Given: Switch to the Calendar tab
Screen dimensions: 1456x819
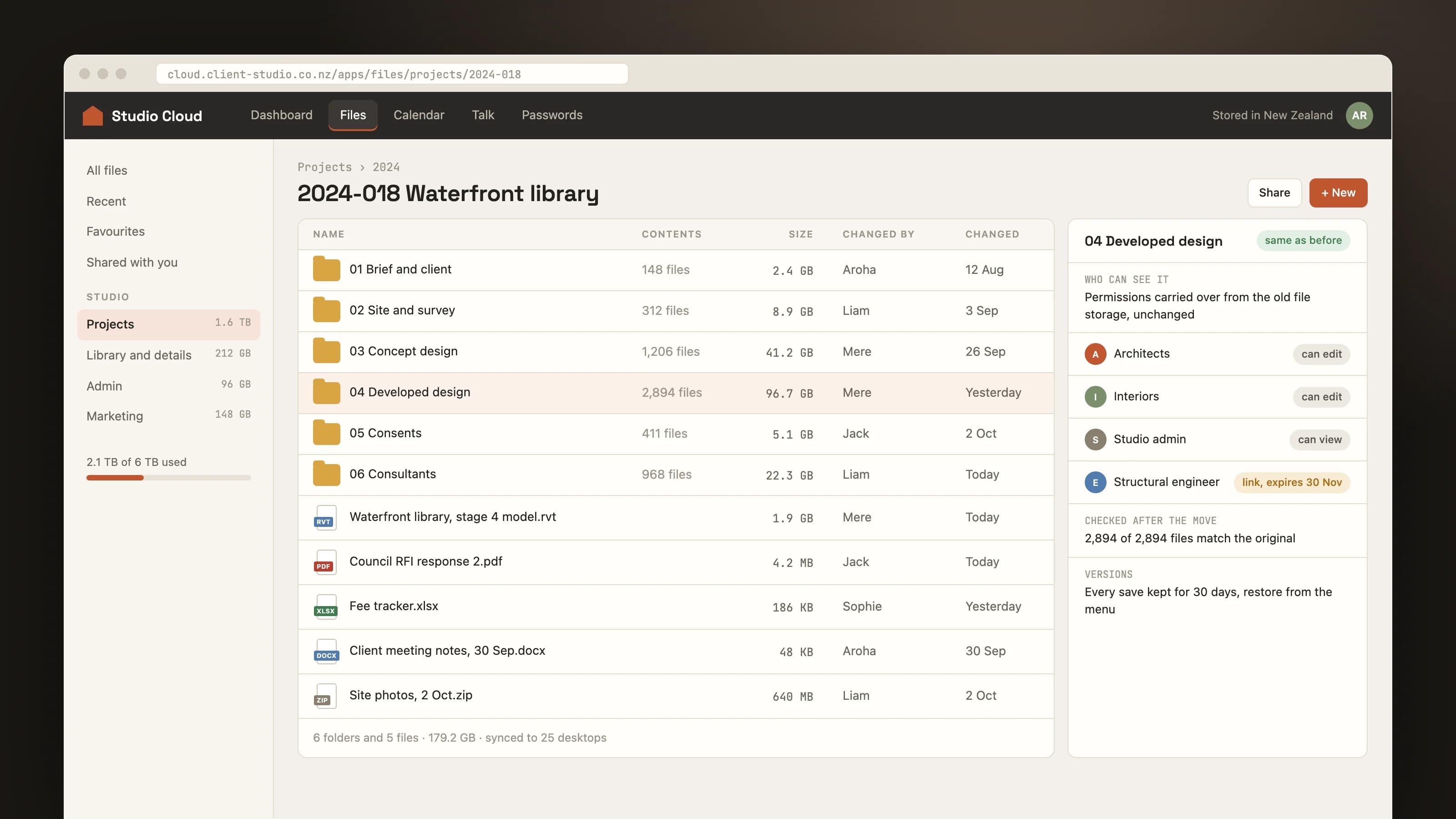Looking at the screenshot, I should pyautogui.click(x=419, y=115).
